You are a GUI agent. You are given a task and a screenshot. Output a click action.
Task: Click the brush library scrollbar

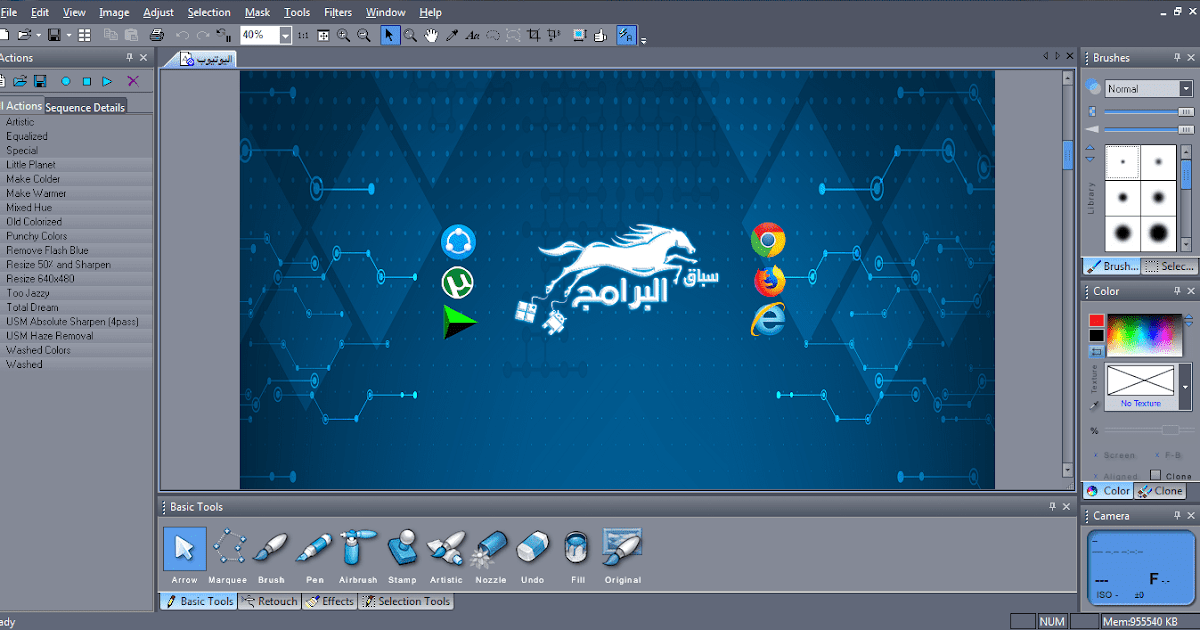point(1188,197)
